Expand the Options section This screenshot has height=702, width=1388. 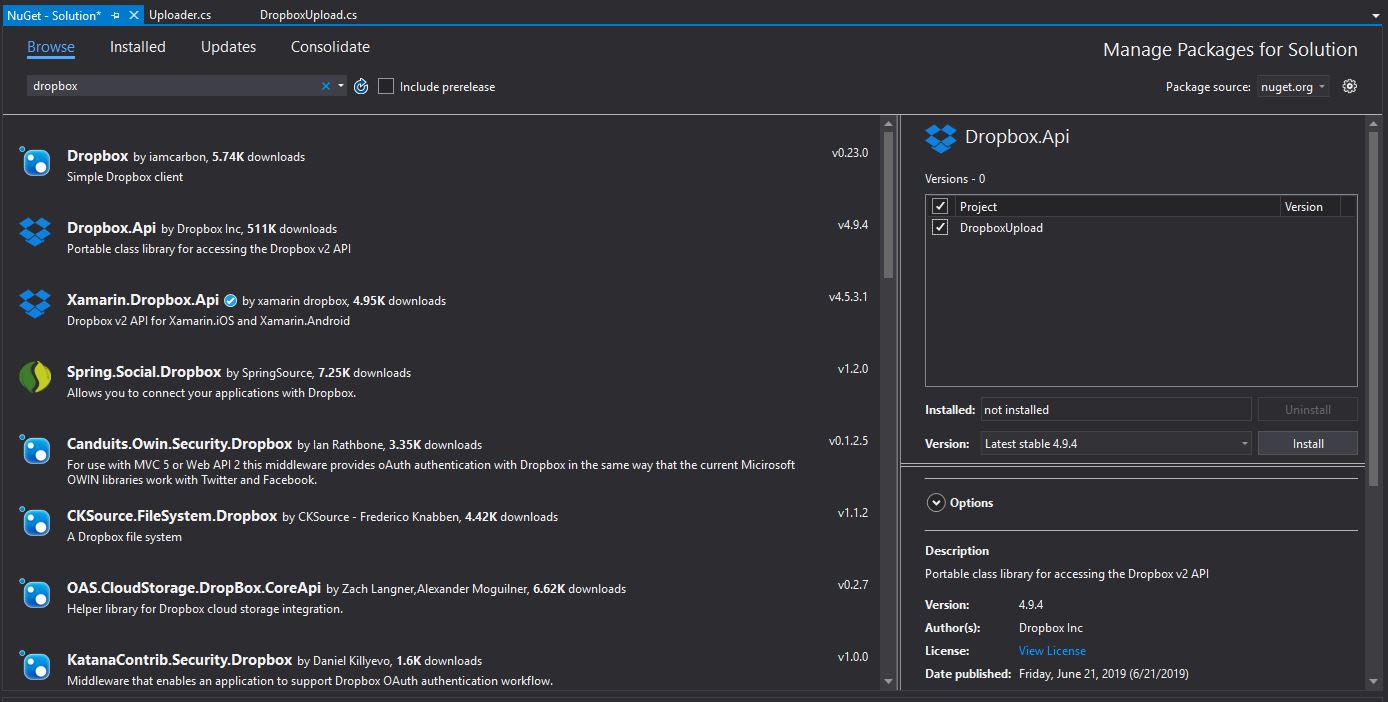tap(936, 503)
